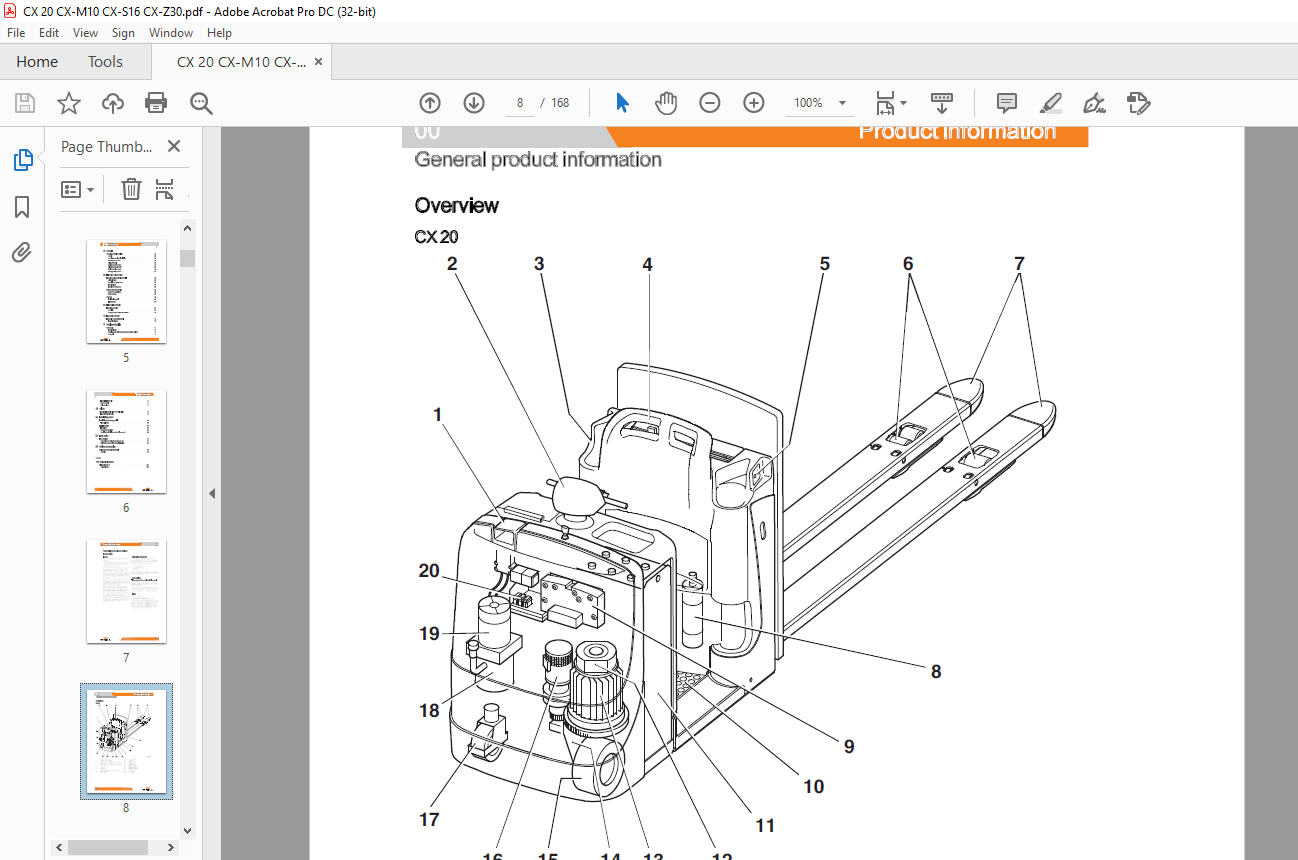Screen dimensions: 1298x860
Task: Select the Highlight text pen tool
Action: tap(1051, 103)
